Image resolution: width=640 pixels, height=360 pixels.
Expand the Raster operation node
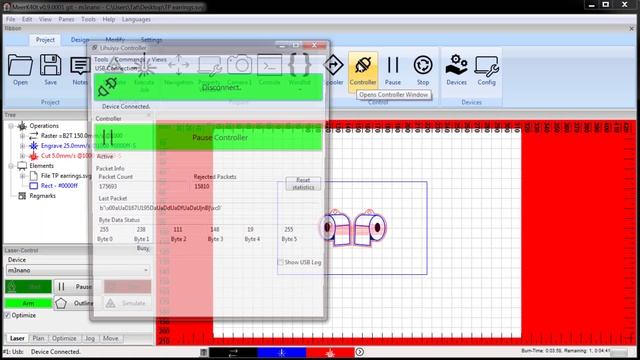(x=22, y=136)
